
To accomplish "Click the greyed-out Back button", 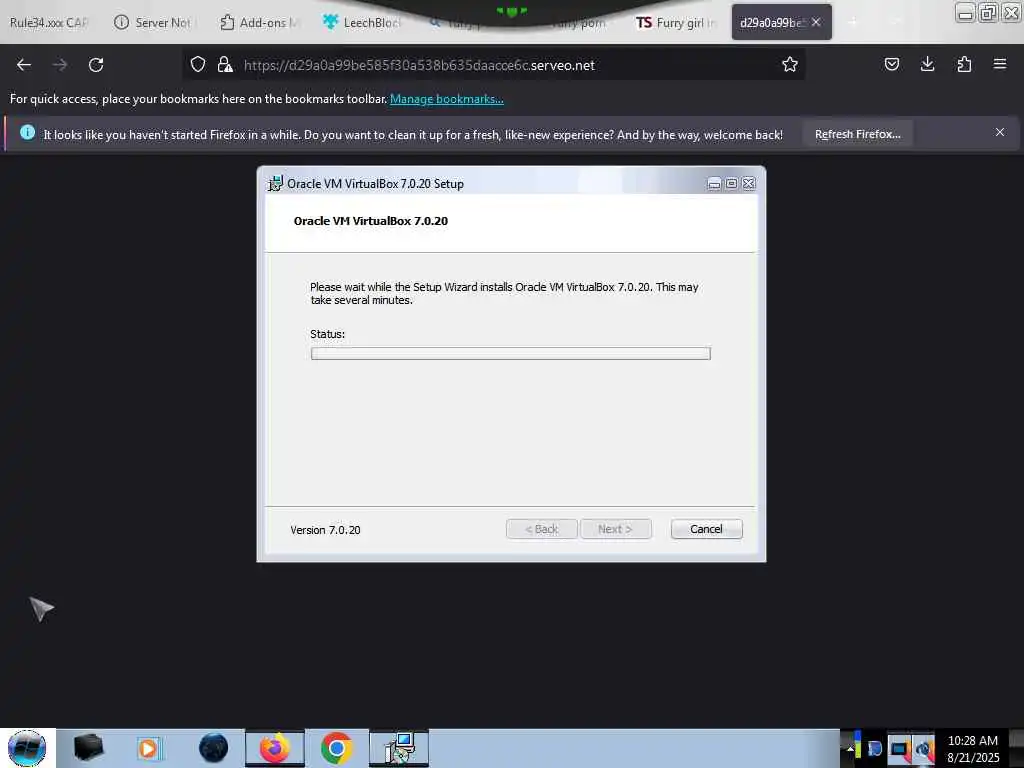I will (x=541, y=529).
